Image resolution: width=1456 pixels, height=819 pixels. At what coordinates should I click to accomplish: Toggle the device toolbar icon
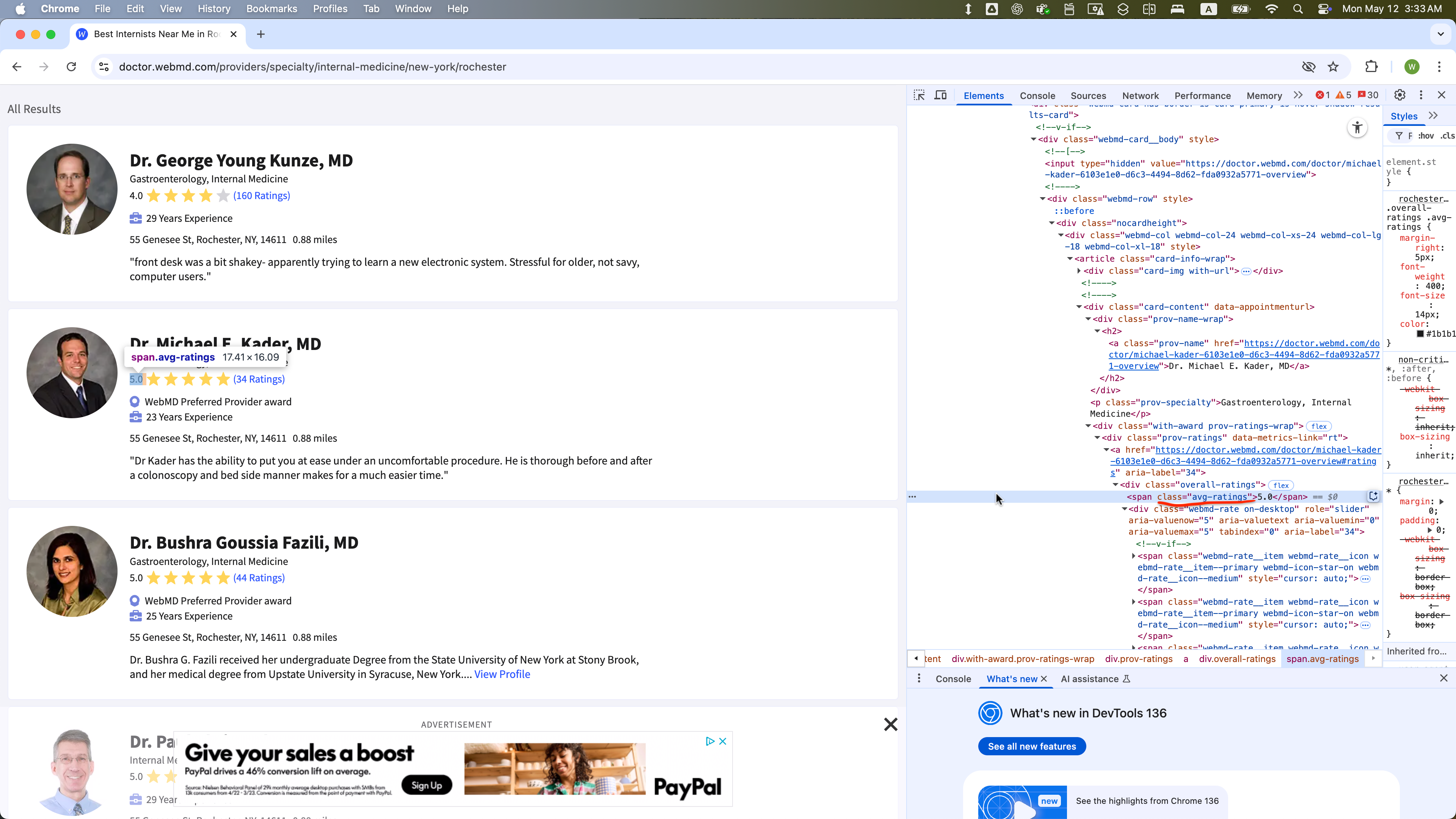click(940, 95)
